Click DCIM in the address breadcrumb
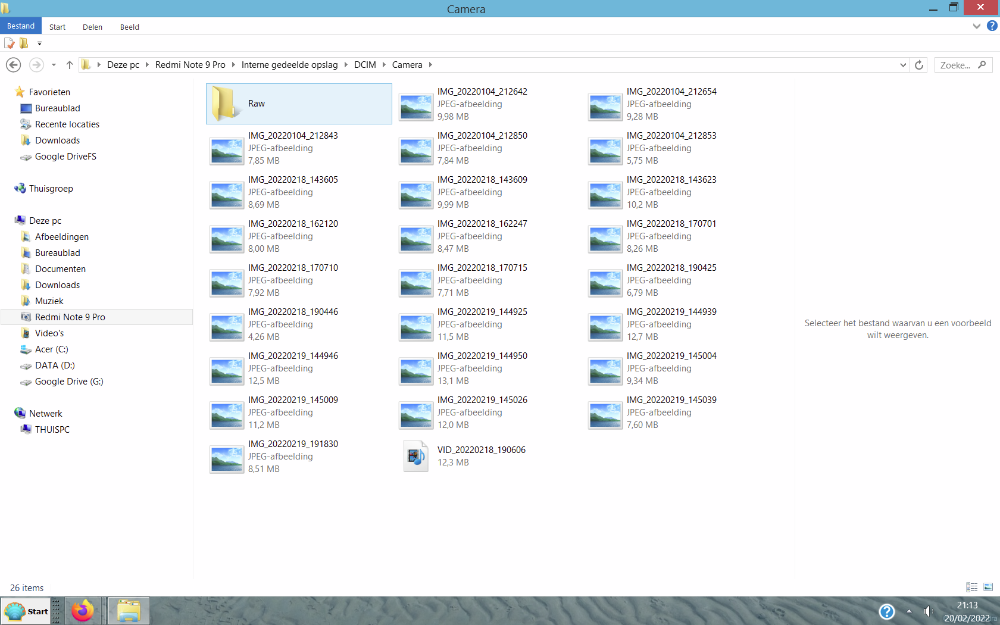Screen dimensions: 1000x625 pyautogui.click(x=365, y=64)
